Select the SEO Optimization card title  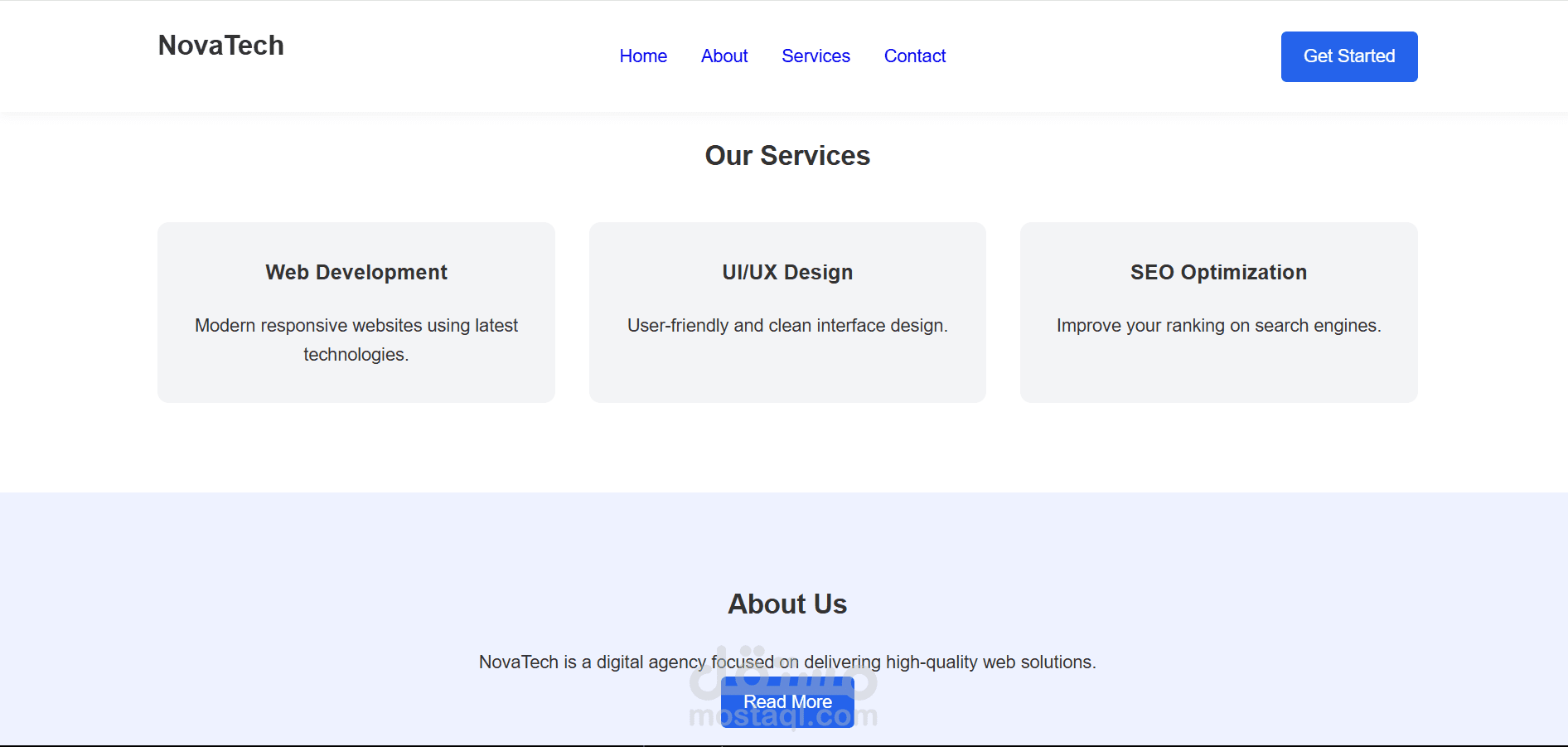point(1218,272)
